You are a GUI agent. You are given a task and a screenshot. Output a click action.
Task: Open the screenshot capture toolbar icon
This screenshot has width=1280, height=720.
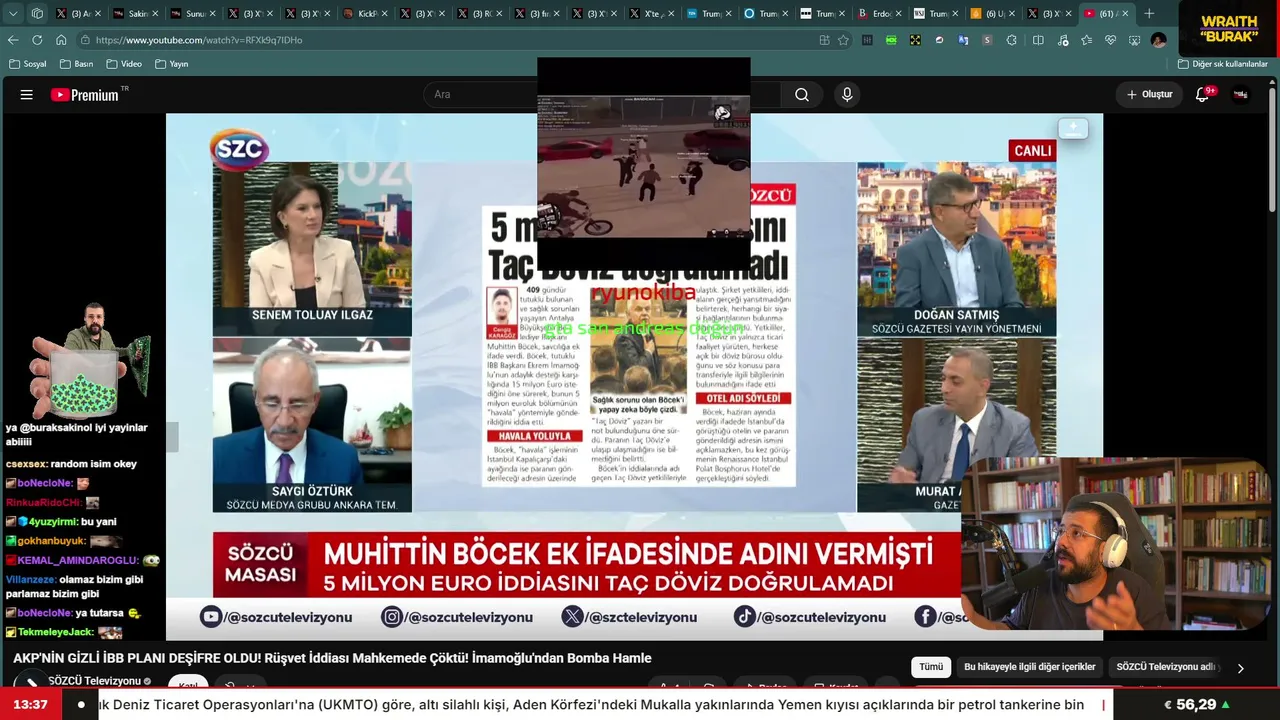1134,40
